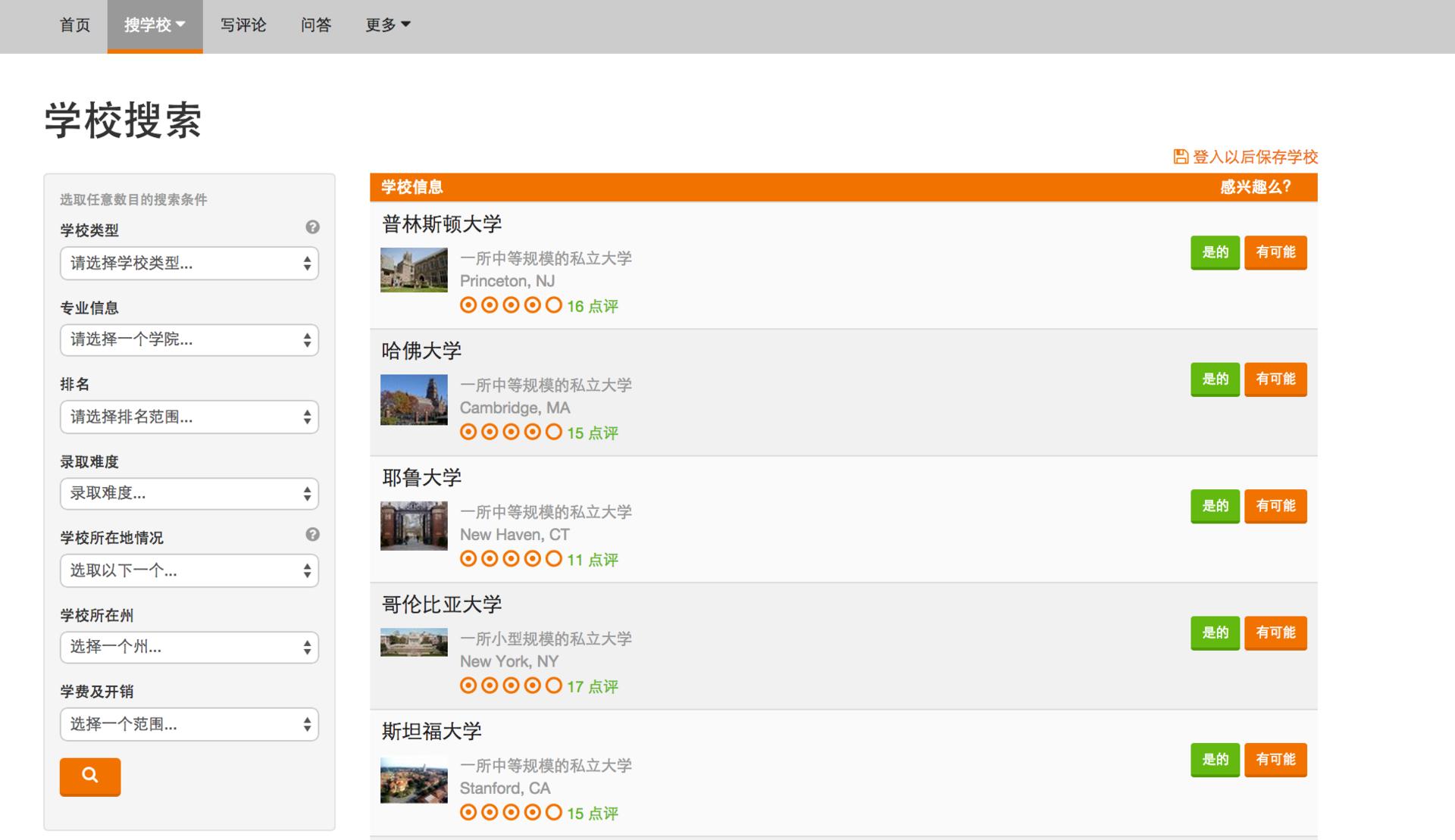Click save floppy icon near 登入以后保存学校

coord(1180,157)
